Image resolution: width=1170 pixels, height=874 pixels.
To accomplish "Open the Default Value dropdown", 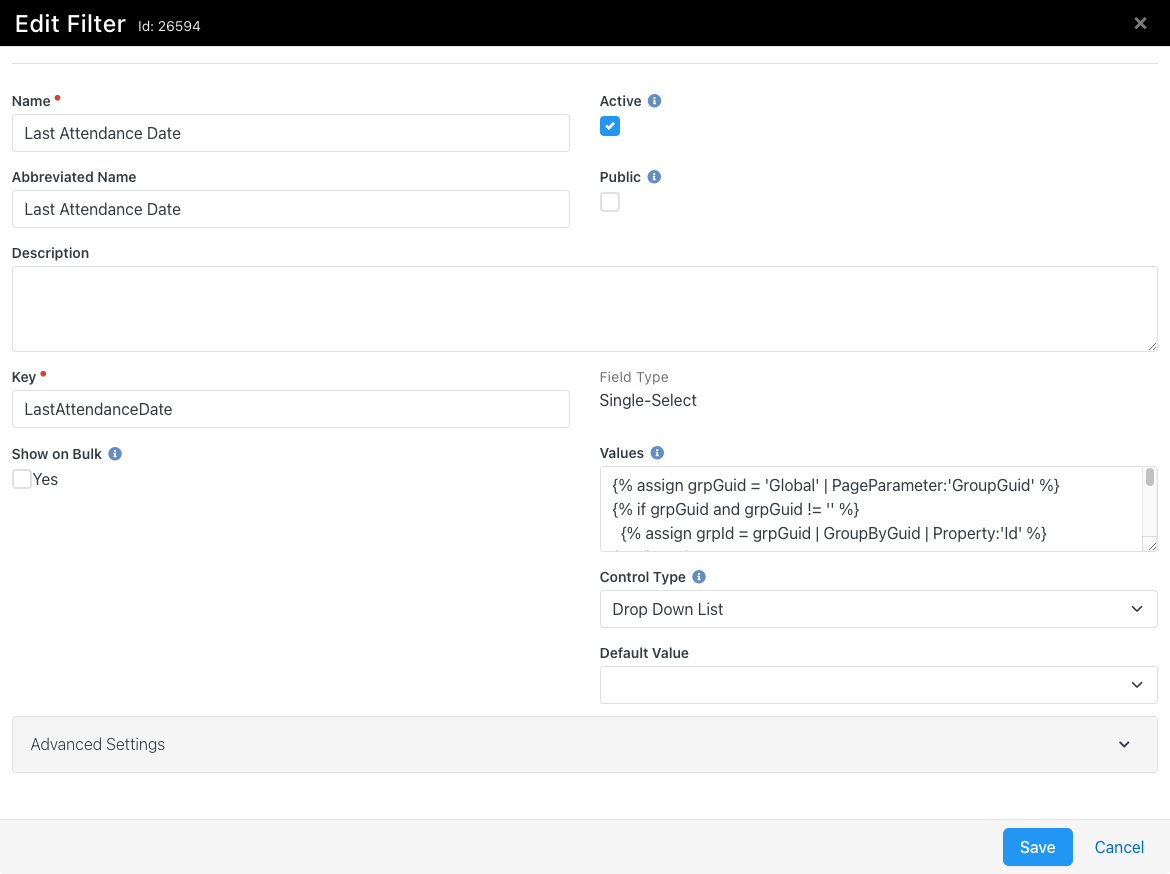I will (878, 685).
